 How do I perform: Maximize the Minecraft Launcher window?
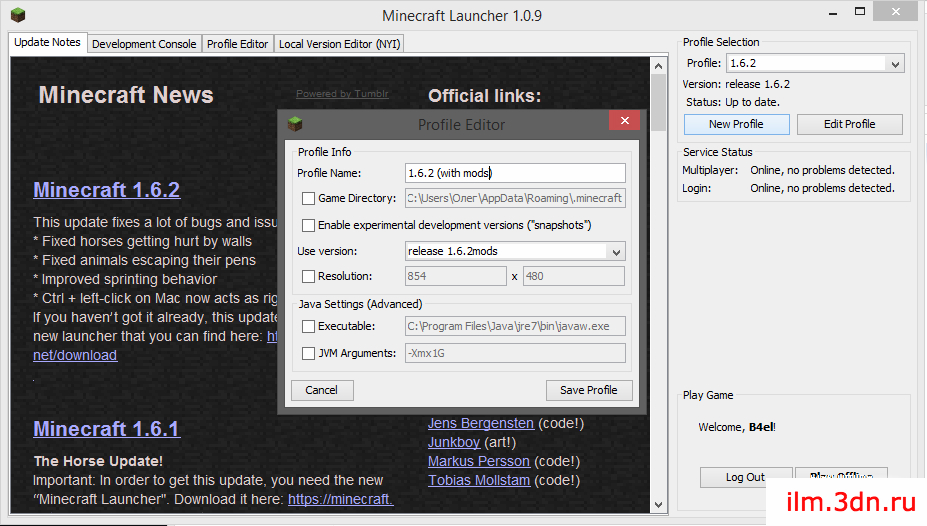860,11
